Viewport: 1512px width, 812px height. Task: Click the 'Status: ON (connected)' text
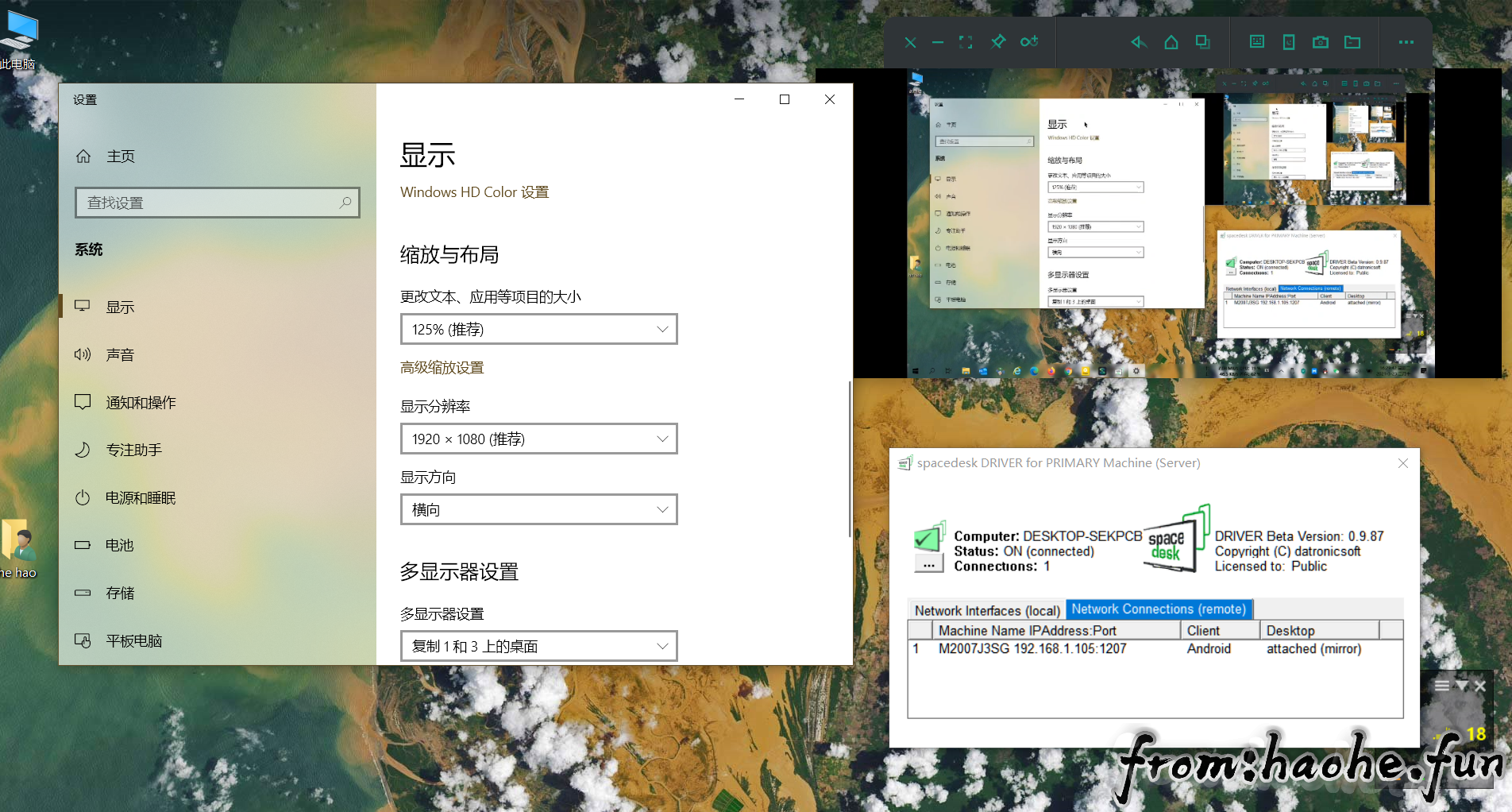pos(1024,551)
